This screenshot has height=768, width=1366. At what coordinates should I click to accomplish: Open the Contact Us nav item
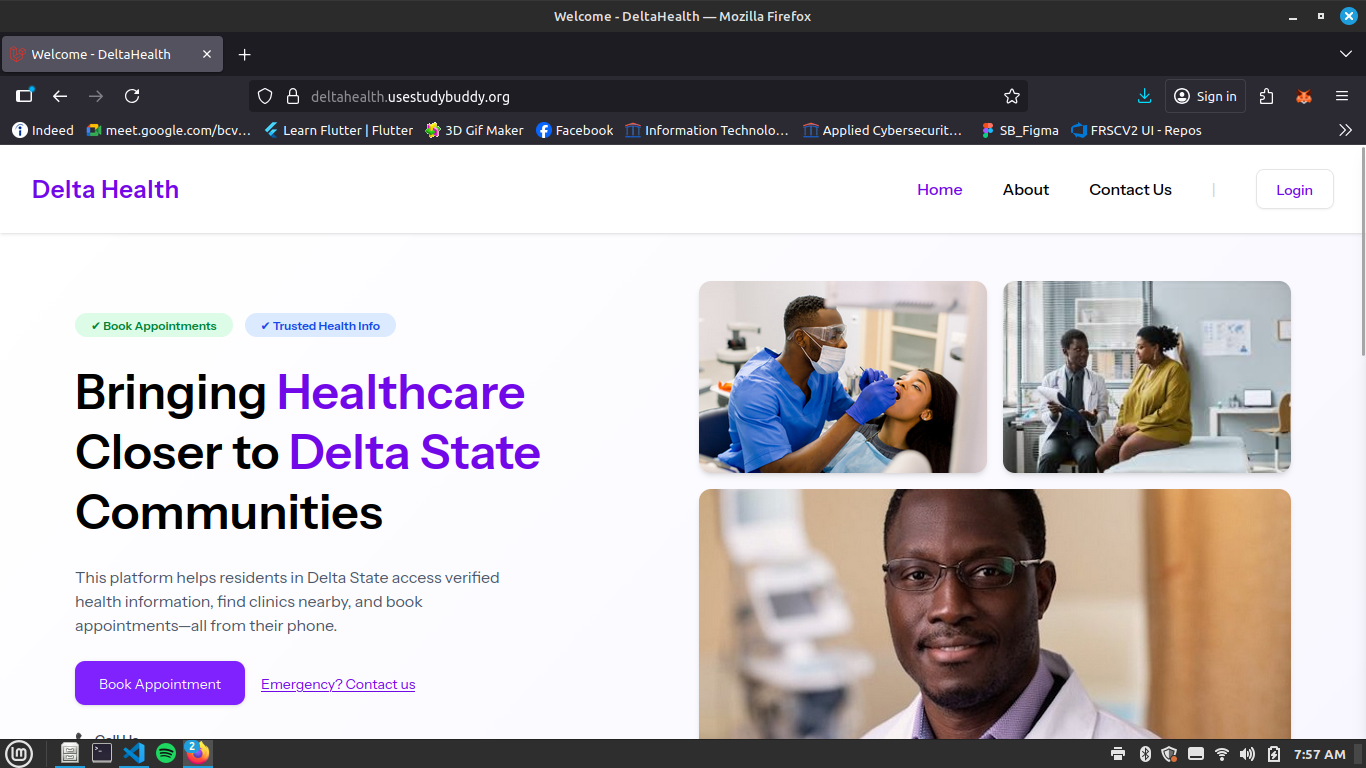click(x=1130, y=189)
